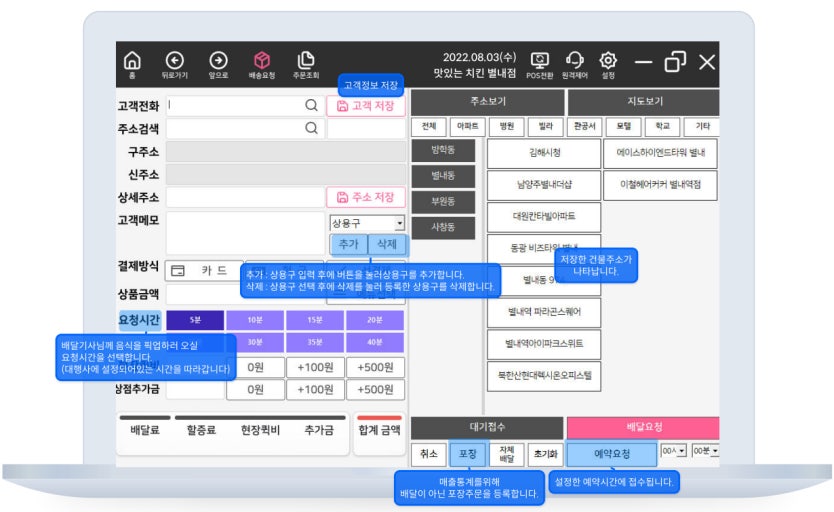Click search magnifier in 고객전화 field
Screen dimensions: 834x512
click(x=312, y=104)
